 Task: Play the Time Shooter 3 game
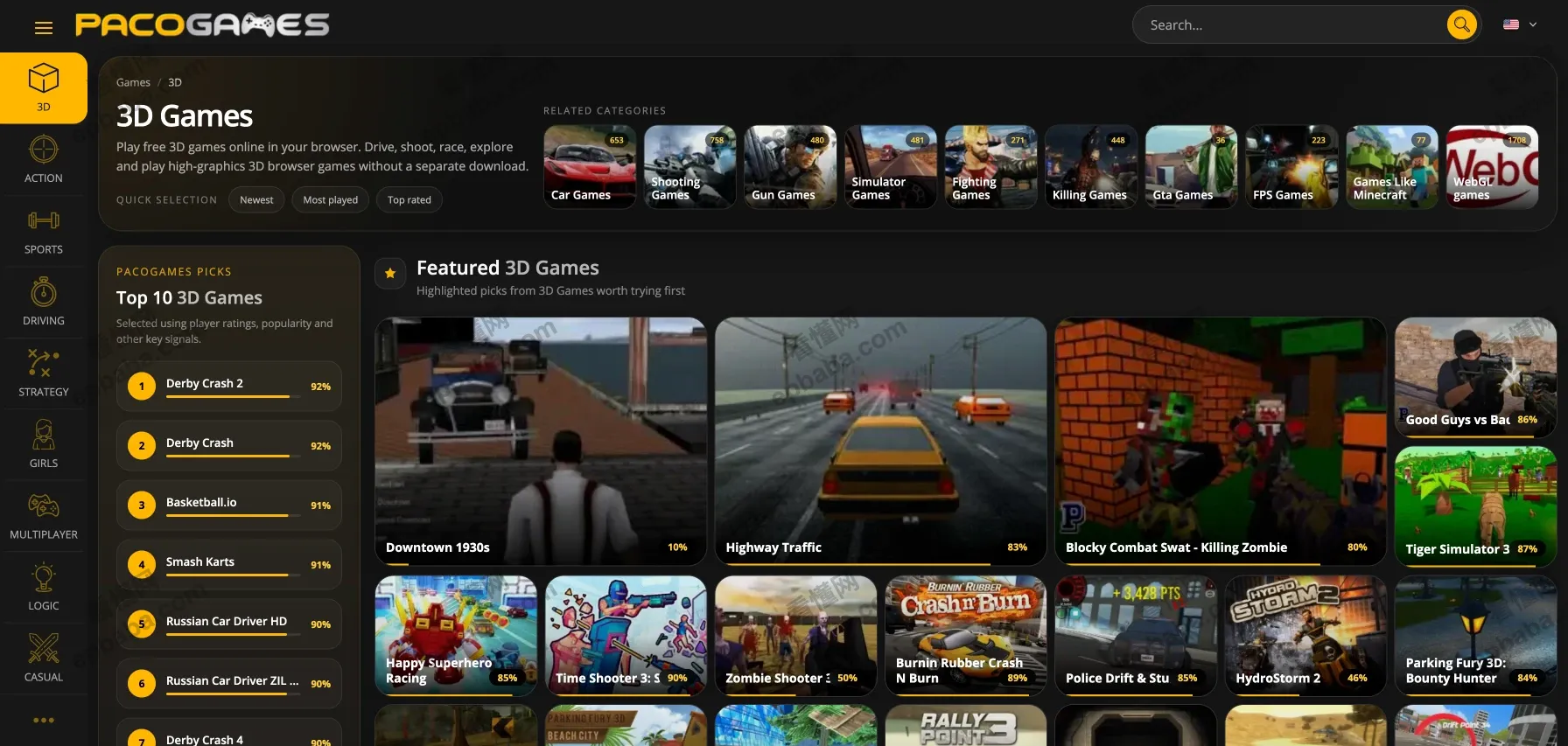[x=626, y=636]
